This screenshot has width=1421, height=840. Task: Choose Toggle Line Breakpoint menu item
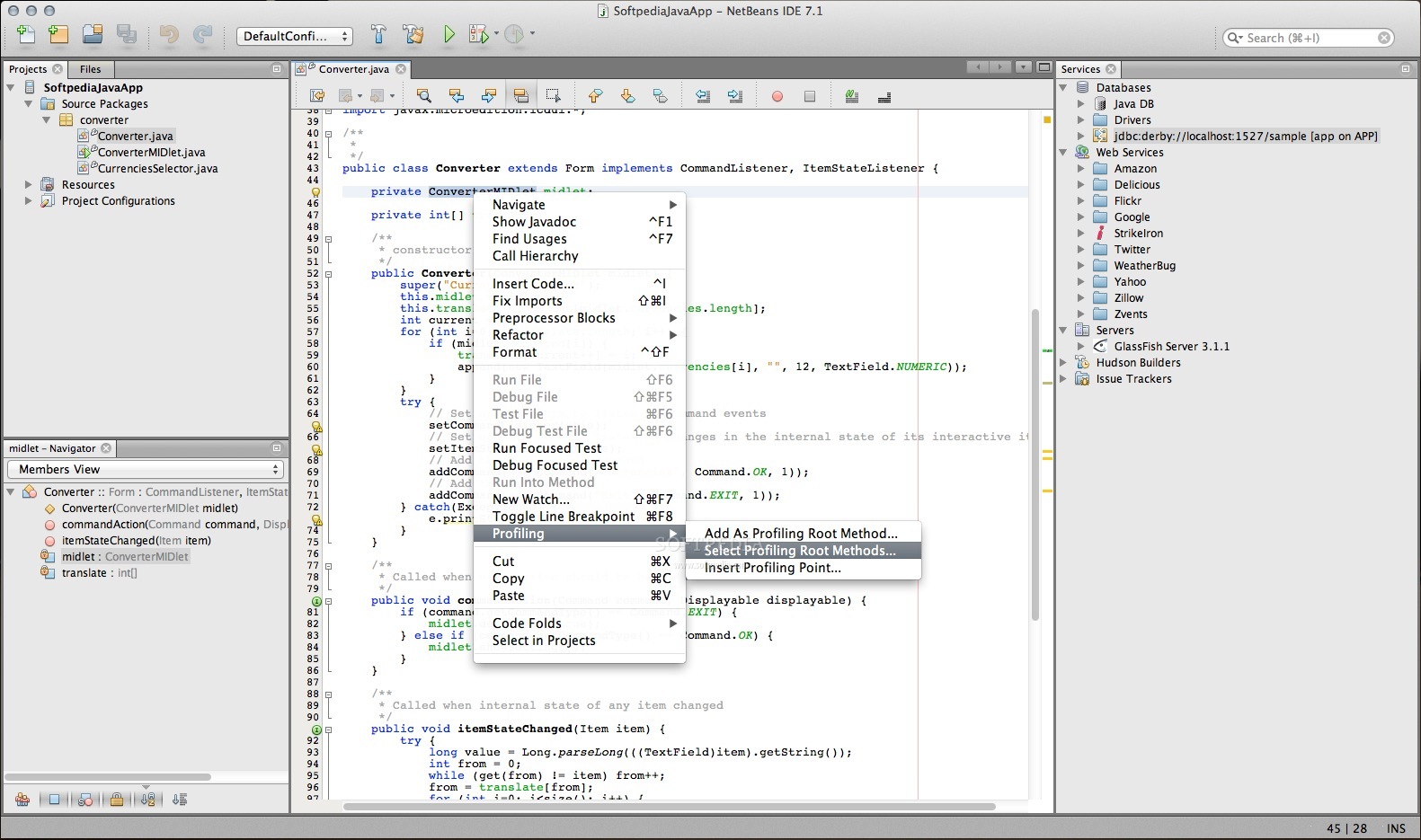[580, 517]
